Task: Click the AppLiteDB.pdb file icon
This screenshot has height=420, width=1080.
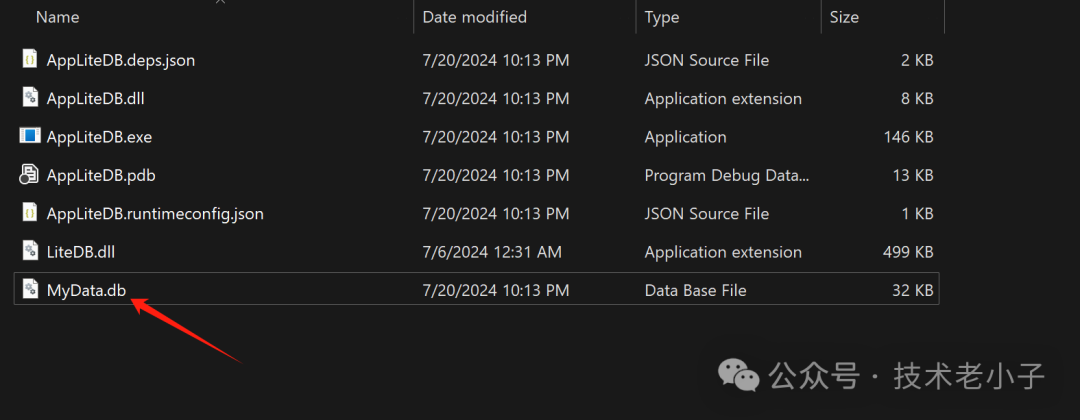Action: point(30,175)
